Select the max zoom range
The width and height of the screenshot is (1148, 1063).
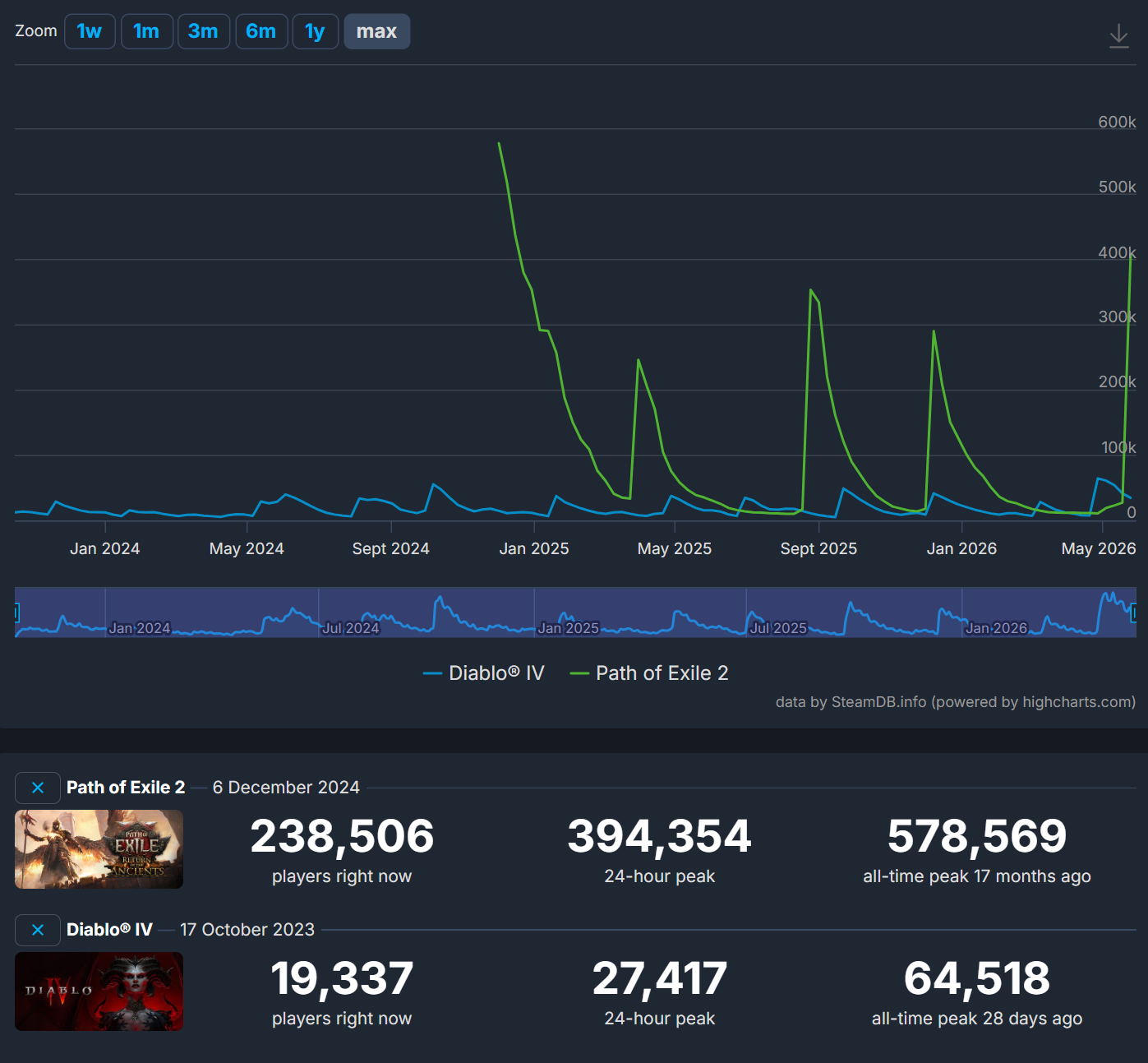377,31
